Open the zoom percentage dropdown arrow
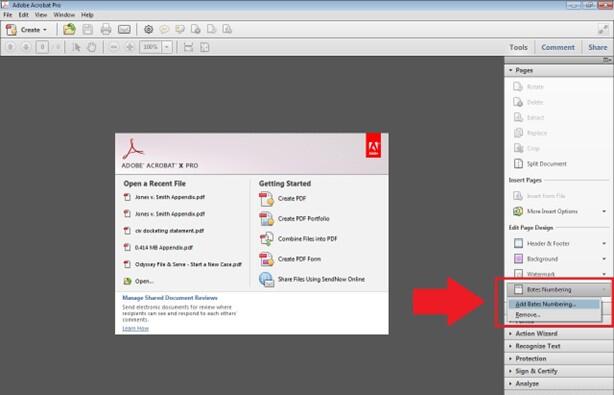The width and height of the screenshot is (614, 395). 167,47
